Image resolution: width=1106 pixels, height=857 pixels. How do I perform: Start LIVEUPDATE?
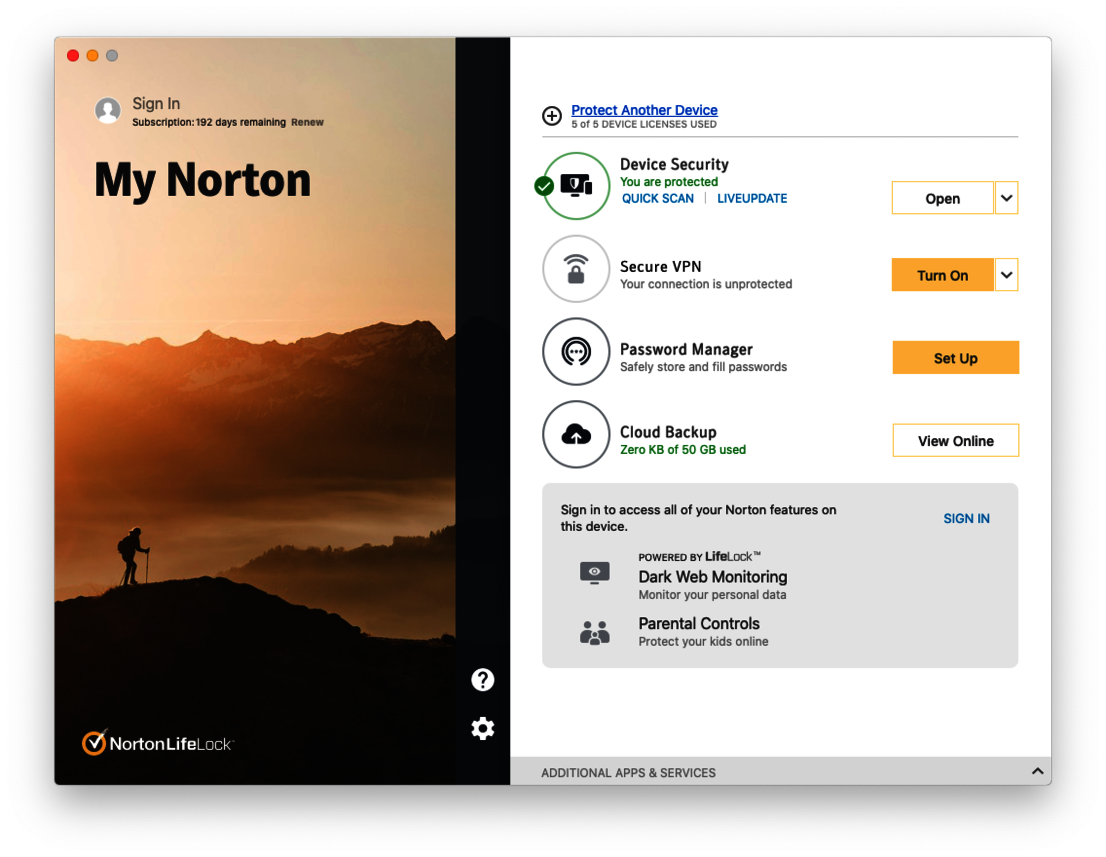(751, 198)
